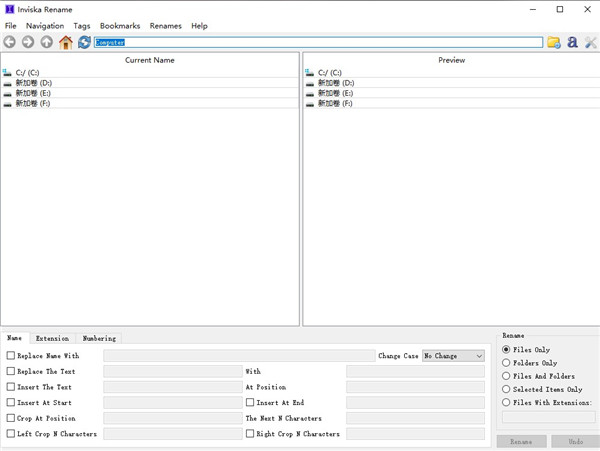Select Files Only radio option

tap(506, 349)
